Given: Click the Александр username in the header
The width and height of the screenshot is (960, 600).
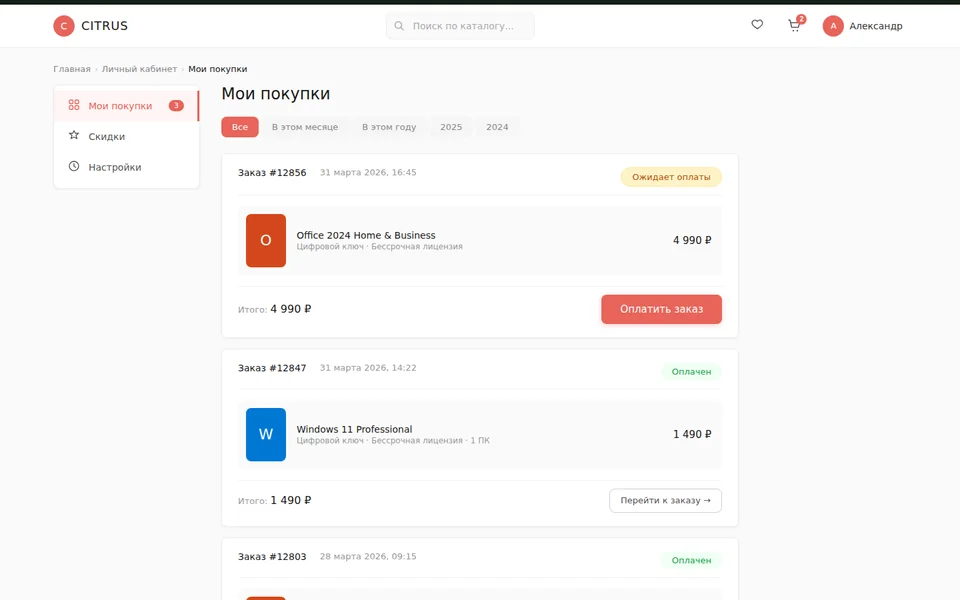Looking at the screenshot, I should tap(876, 26).
